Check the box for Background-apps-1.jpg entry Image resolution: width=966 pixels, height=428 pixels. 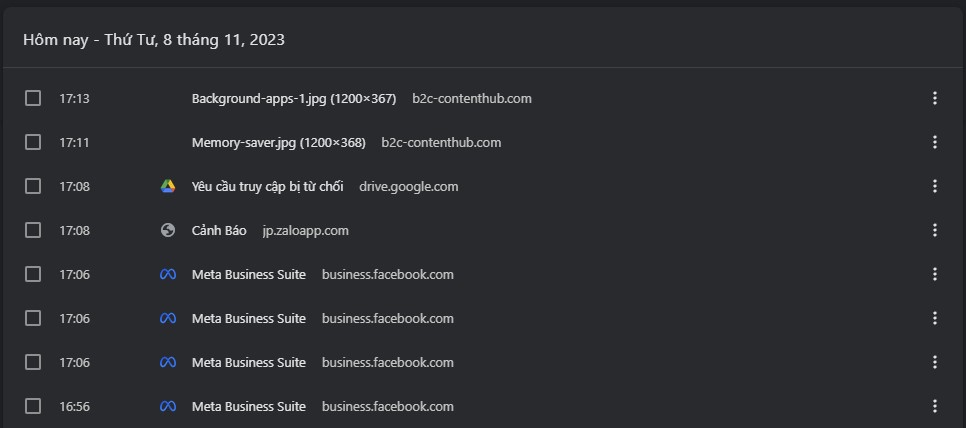33,98
